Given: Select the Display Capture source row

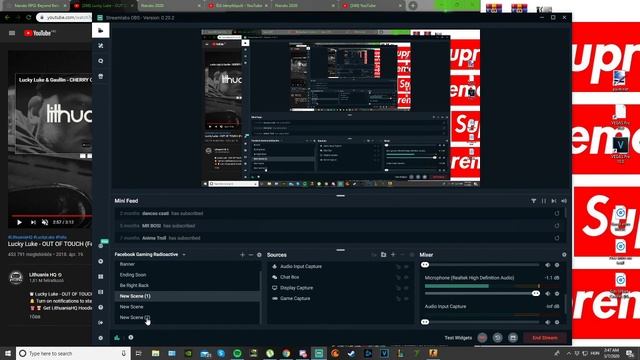Looking at the screenshot, I should [340, 288].
